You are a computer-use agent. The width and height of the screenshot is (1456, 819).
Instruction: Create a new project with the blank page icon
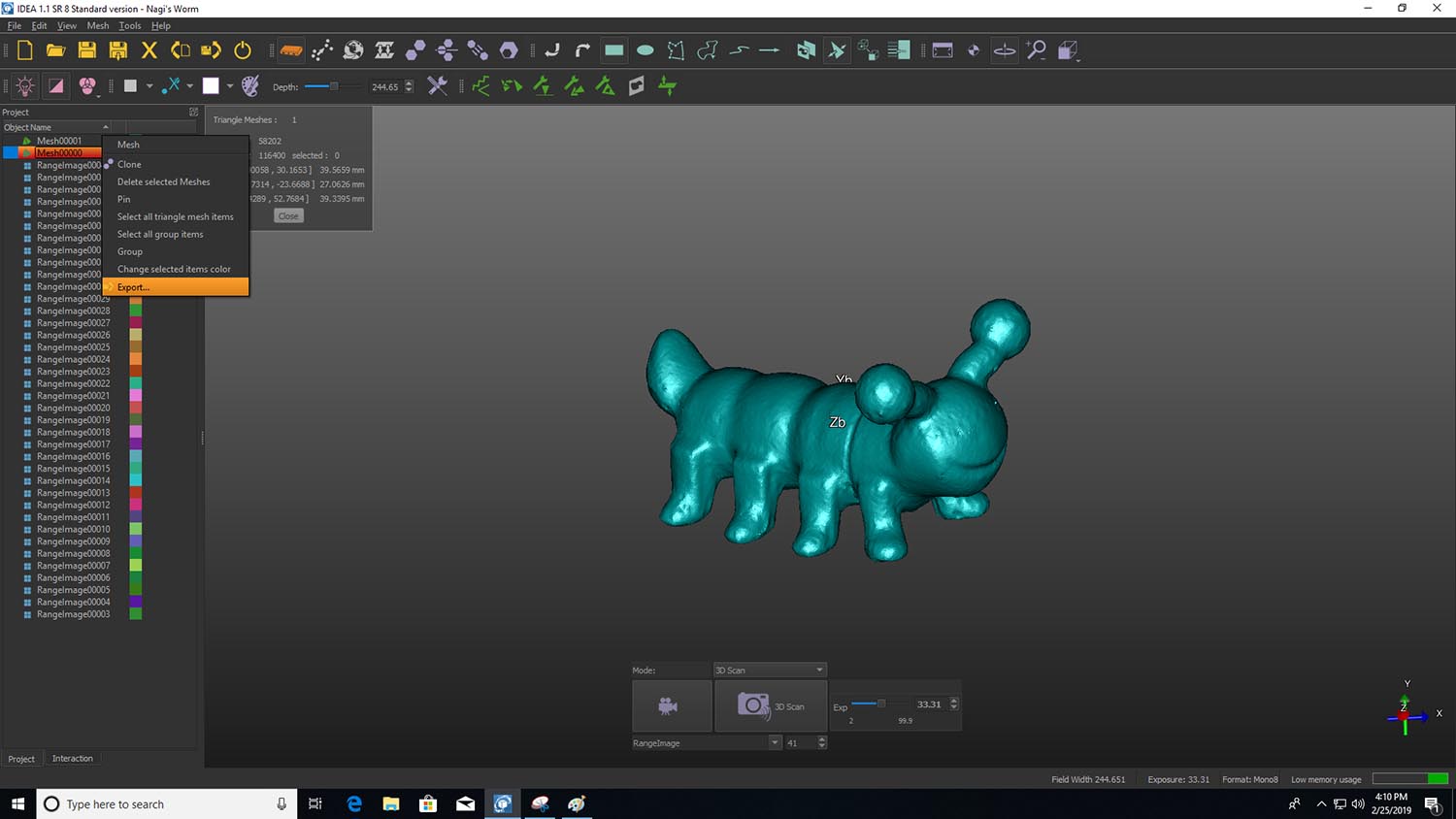[x=25, y=50]
